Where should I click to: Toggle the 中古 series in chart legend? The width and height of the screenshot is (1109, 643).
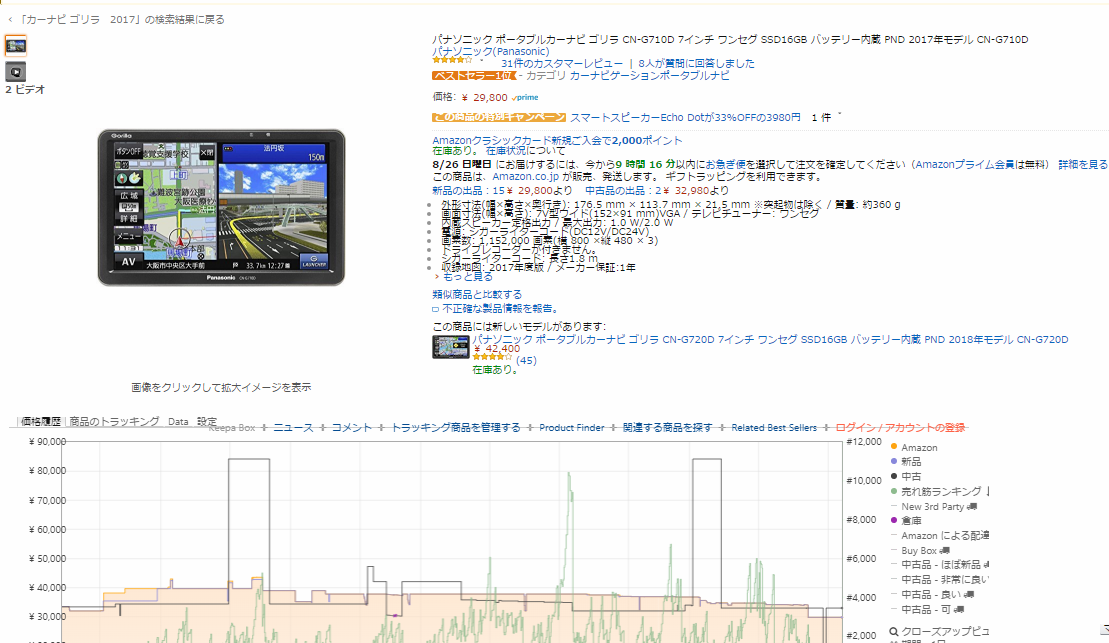click(x=910, y=477)
